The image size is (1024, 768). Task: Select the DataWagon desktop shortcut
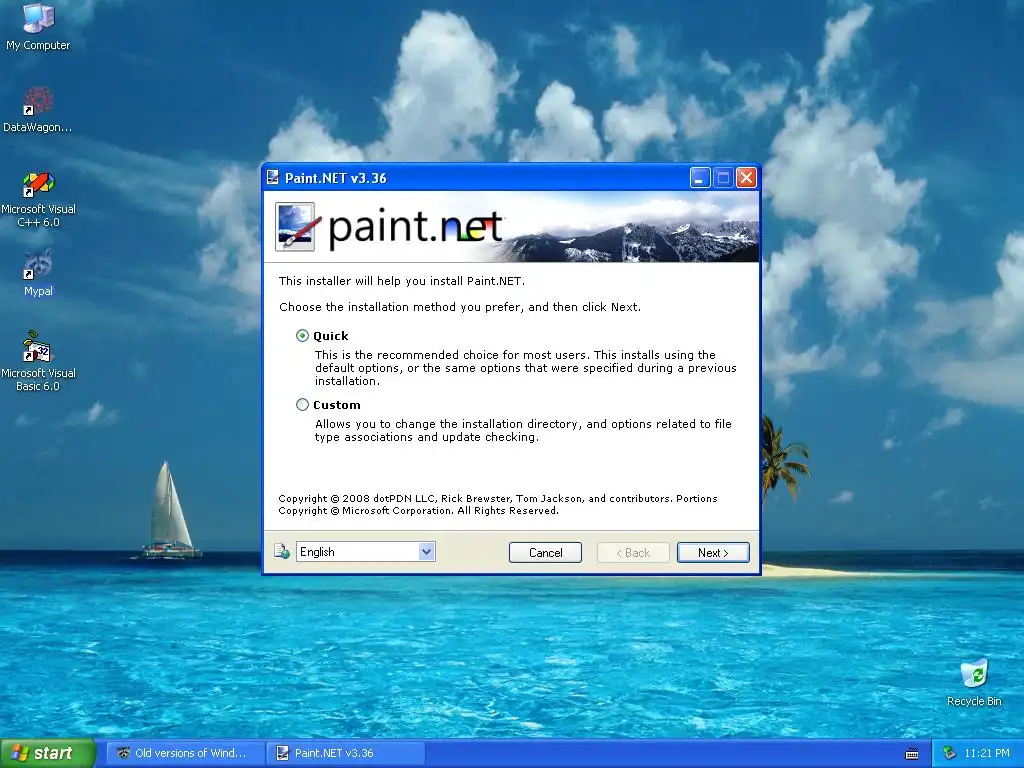coord(37,109)
